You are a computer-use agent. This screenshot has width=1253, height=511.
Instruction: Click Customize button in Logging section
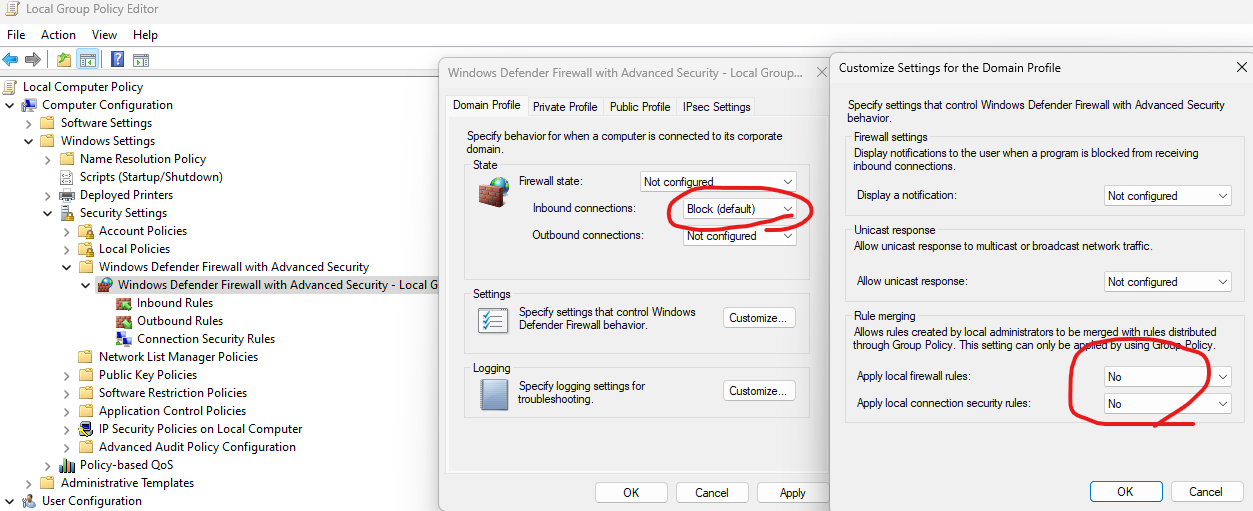coord(760,391)
